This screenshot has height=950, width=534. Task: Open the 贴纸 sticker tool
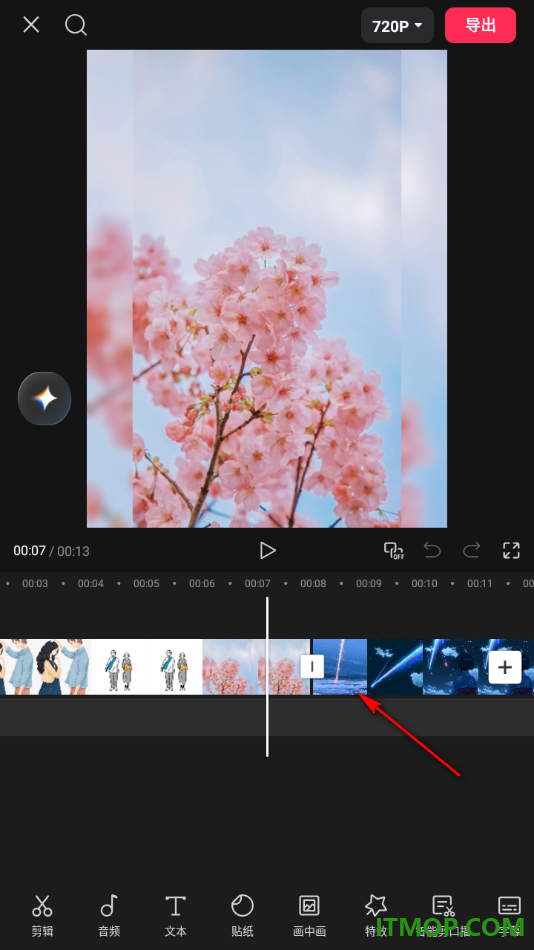click(242, 915)
